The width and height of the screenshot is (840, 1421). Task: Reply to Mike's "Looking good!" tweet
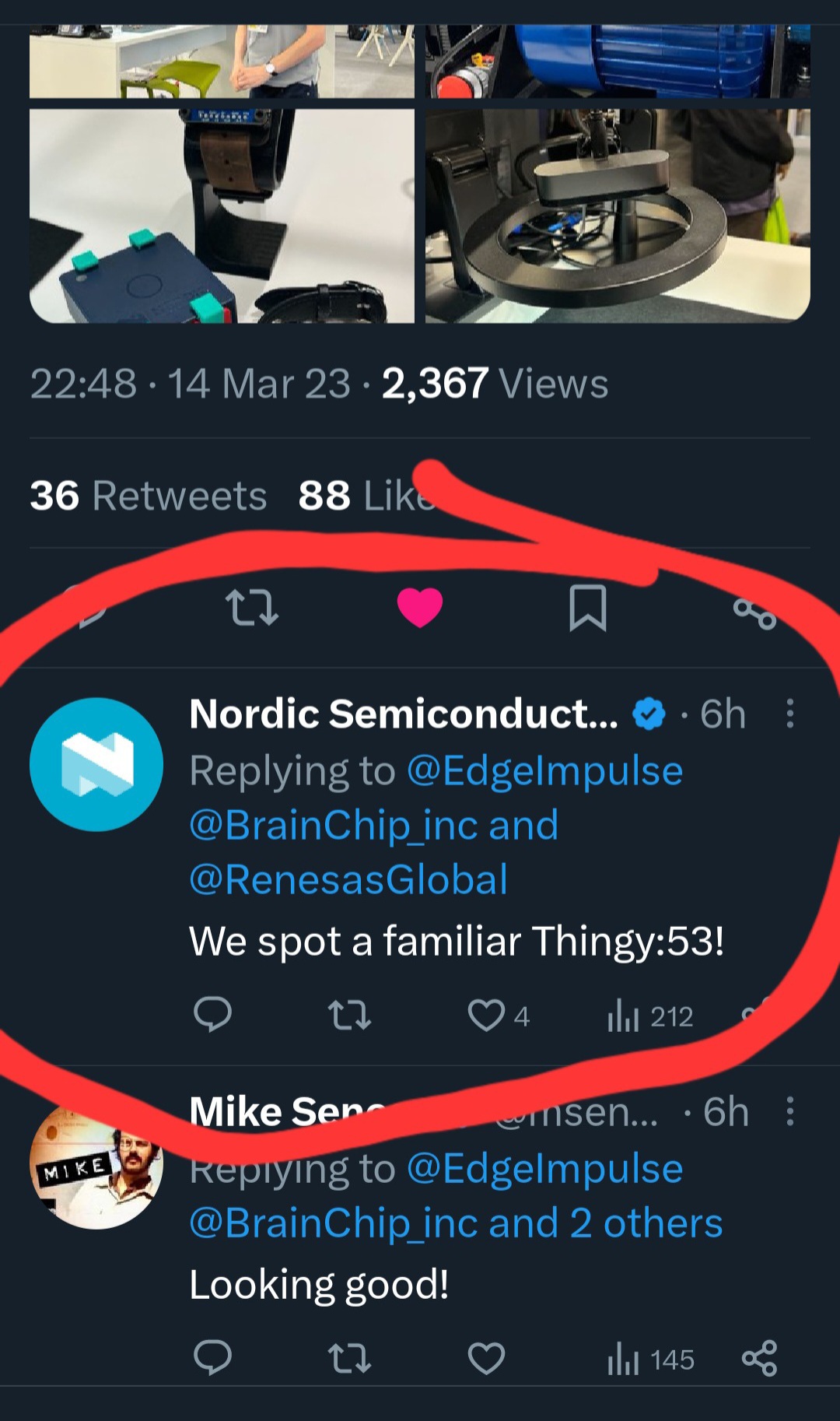[212, 1359]
